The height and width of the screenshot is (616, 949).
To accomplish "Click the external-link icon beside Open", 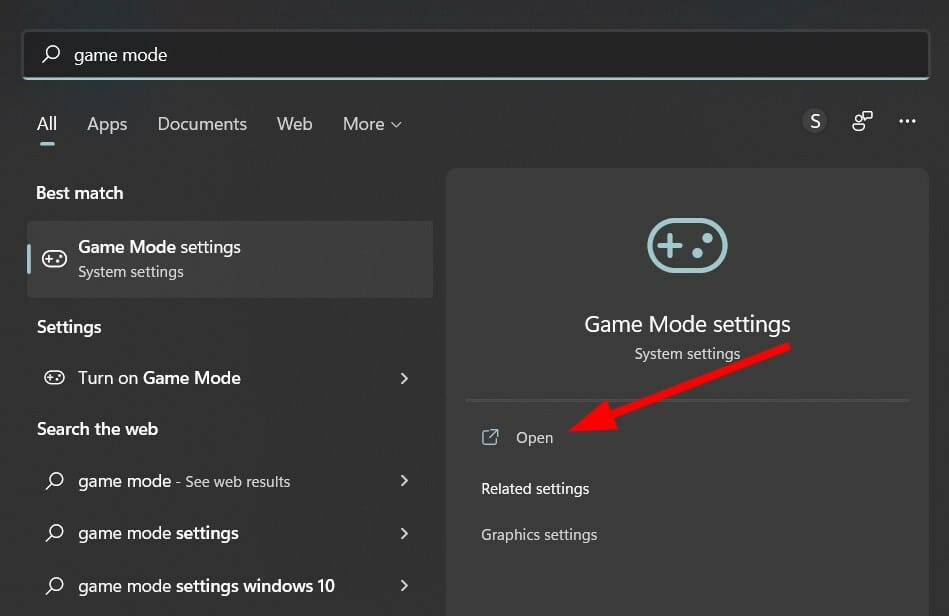I will (490, 437).
